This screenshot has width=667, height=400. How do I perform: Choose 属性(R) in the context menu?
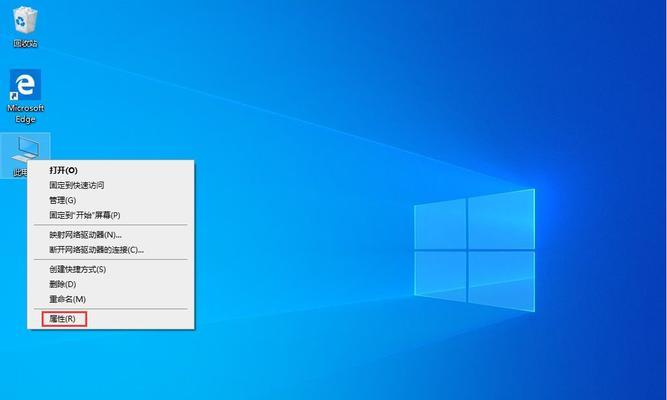pyautogui.click(x=111, y=319)
